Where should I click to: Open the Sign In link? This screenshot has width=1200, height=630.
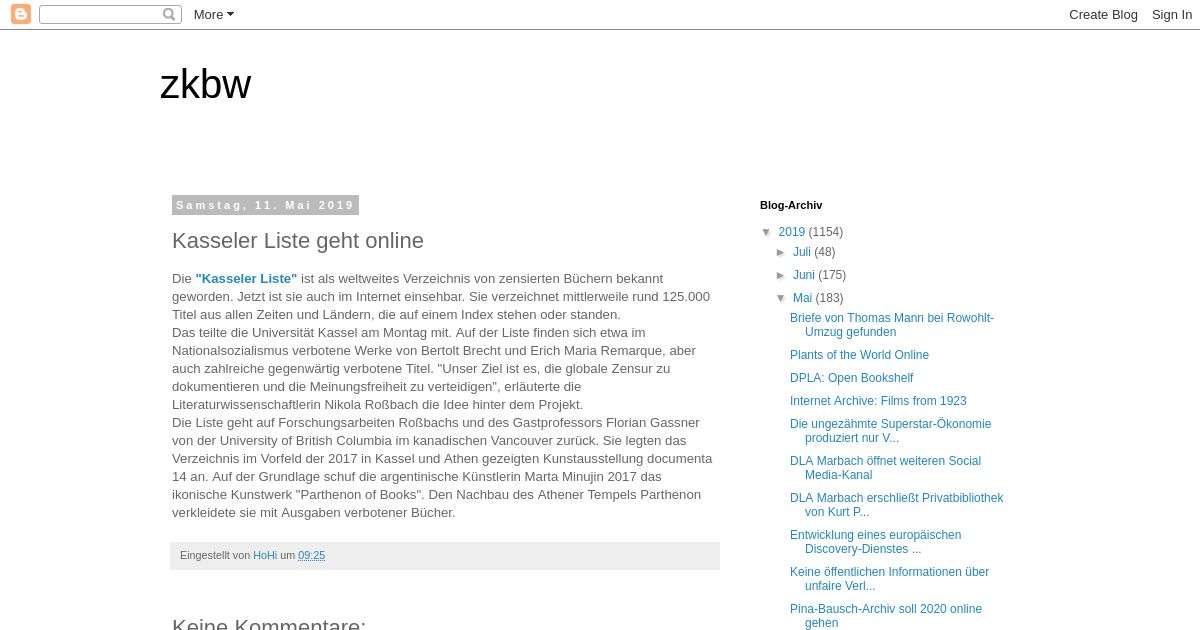tap(1171, 14)
